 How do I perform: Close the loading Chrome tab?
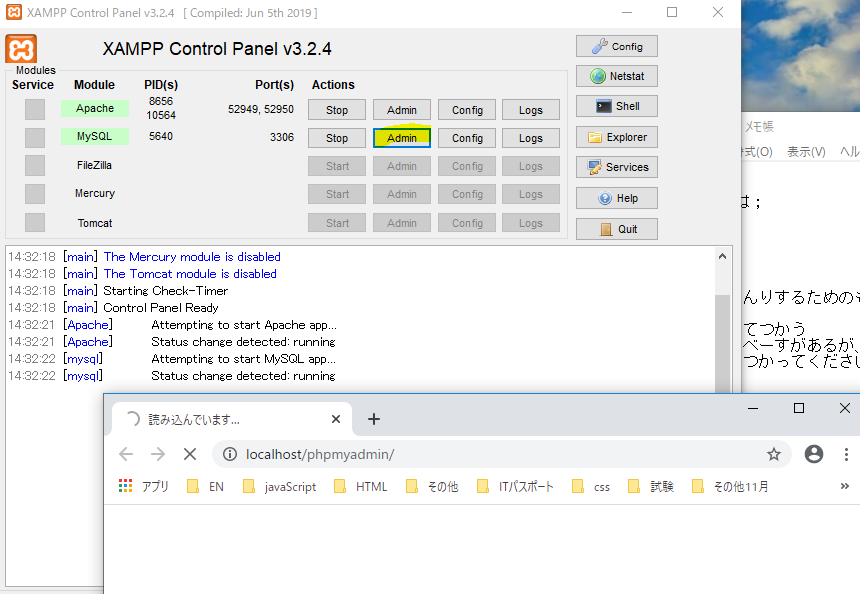(336, 420)
